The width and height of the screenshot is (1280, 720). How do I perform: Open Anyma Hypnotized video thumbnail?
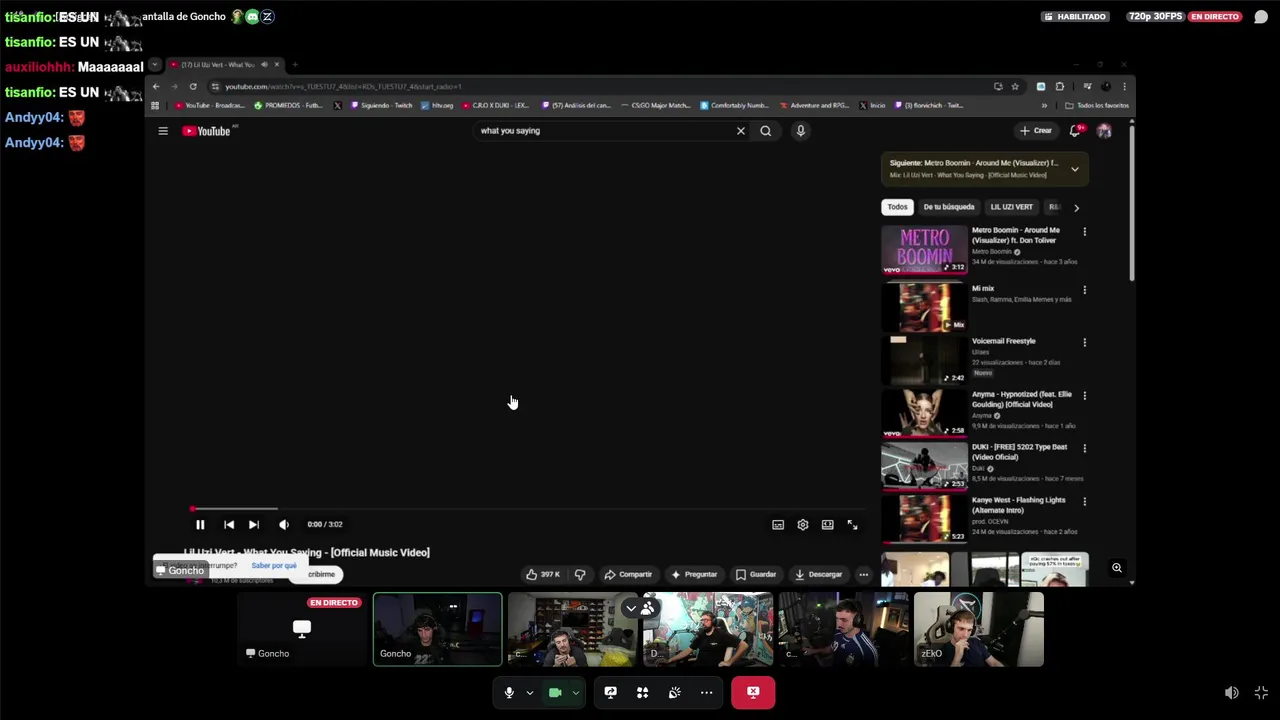tap(924, 413)
